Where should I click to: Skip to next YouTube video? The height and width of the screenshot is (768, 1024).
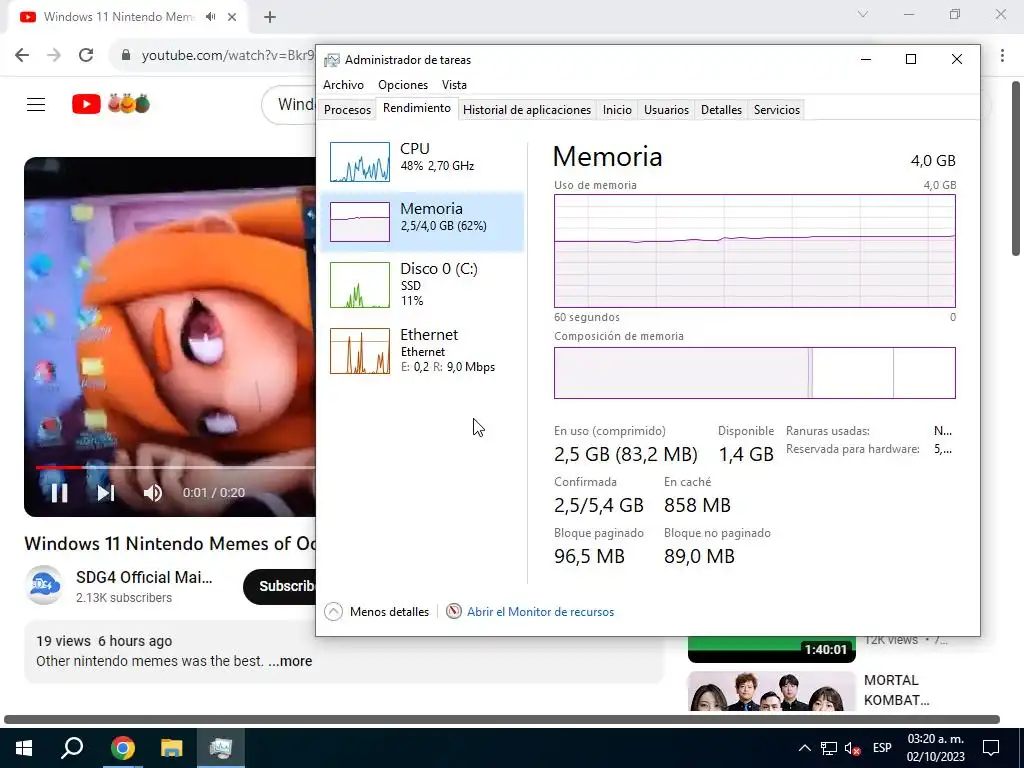click(x=106, y=492)
